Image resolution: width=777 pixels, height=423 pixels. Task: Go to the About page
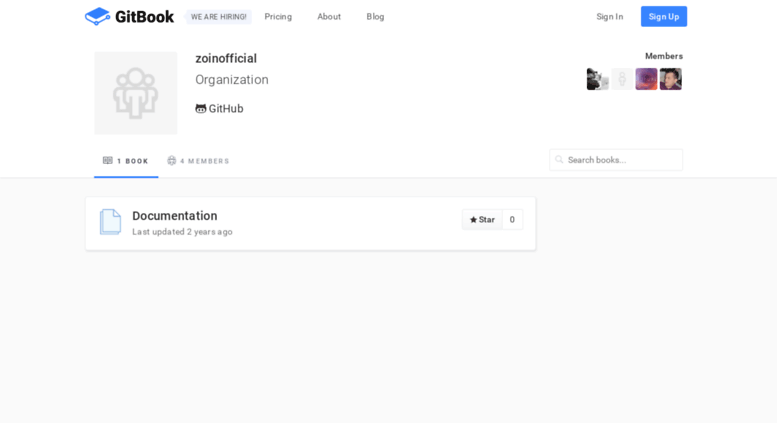(x=329, y=16)
